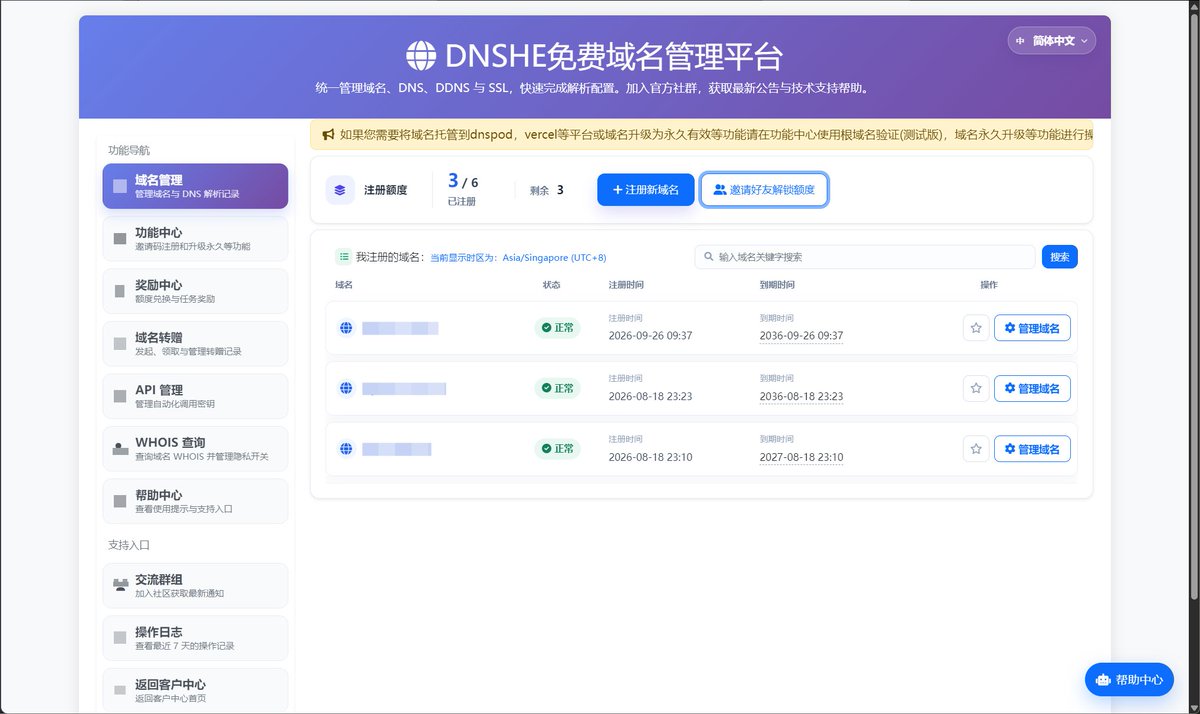Click the 交流群组 sidebar icon
Screen dimensions: 1200x714
120,586
